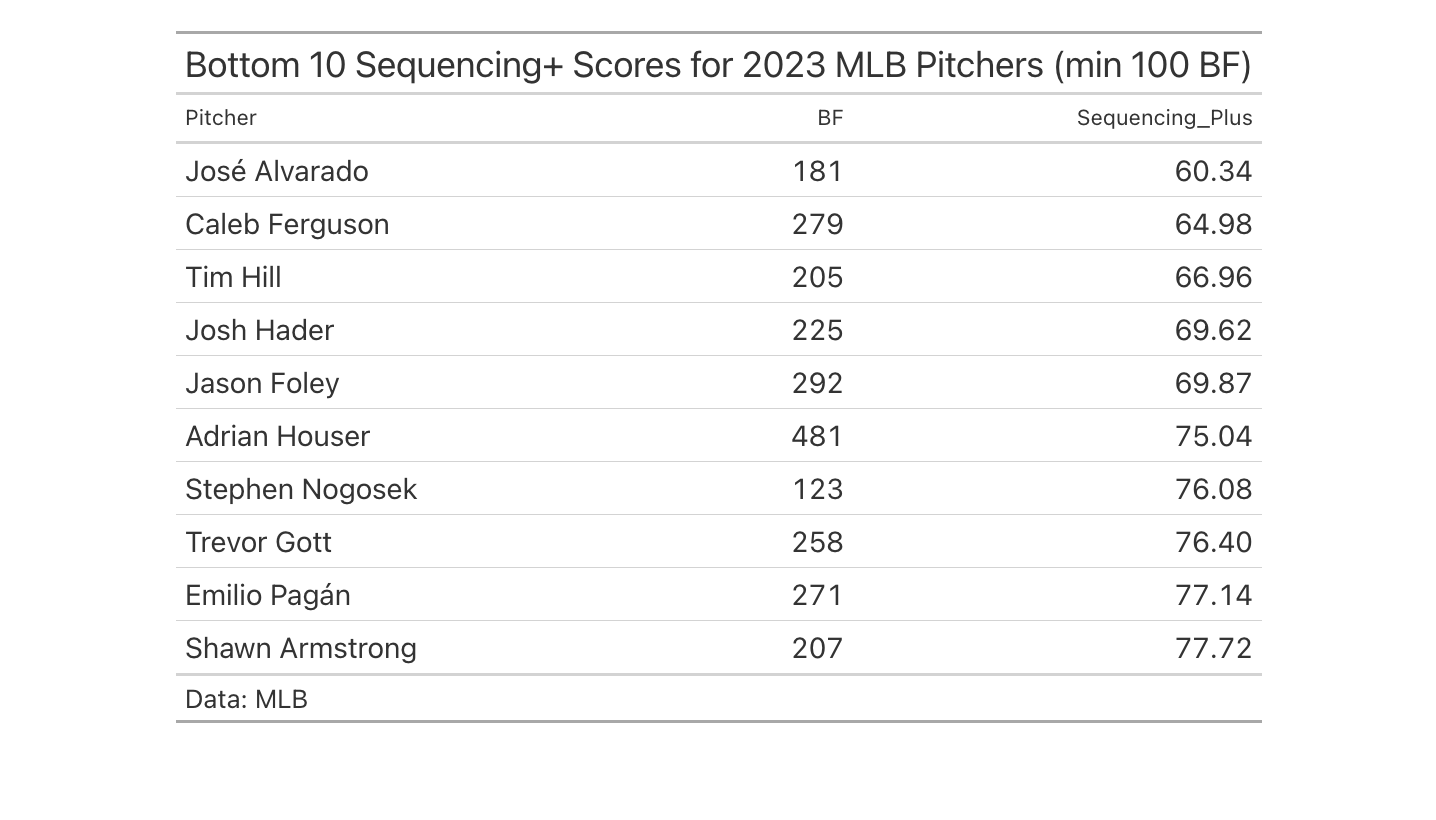This screenshot has height=820, width=1436.
Task: Select the 69.87 score cell
Action: [x=1213, y=383]
